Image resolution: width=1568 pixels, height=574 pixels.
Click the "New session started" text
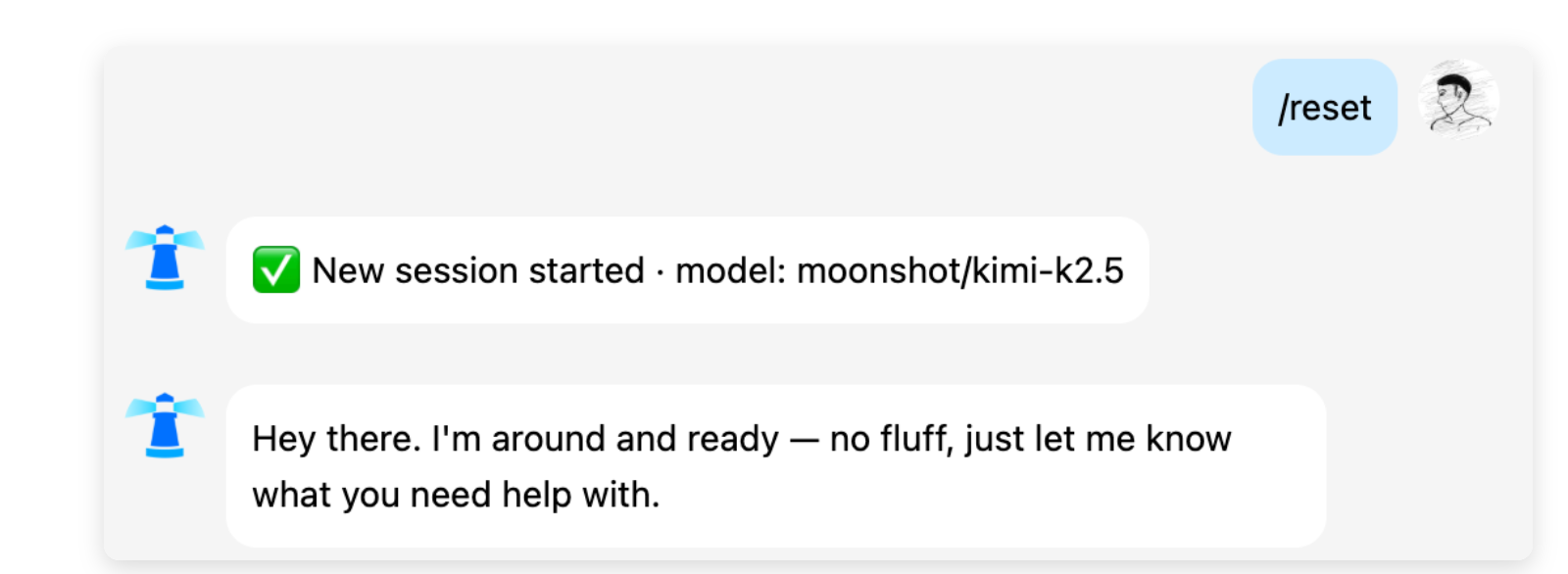(x=478, y=270)
